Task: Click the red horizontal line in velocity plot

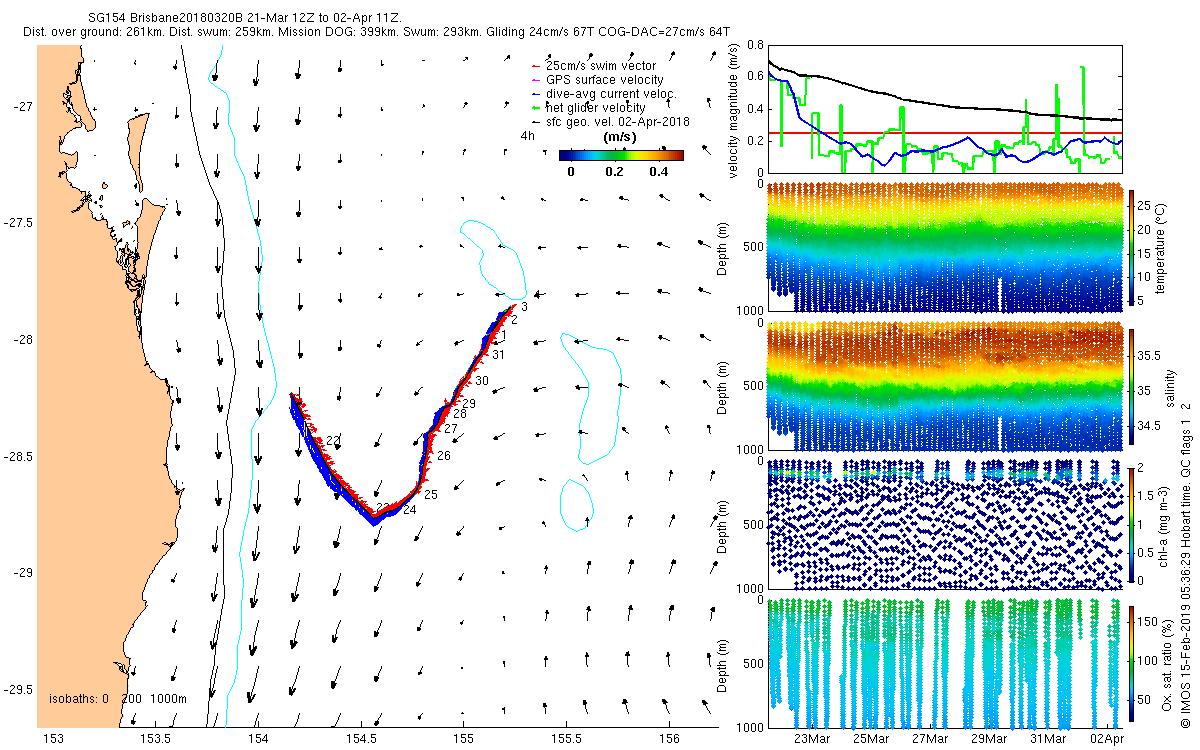Action: click(x=944, y=133)
